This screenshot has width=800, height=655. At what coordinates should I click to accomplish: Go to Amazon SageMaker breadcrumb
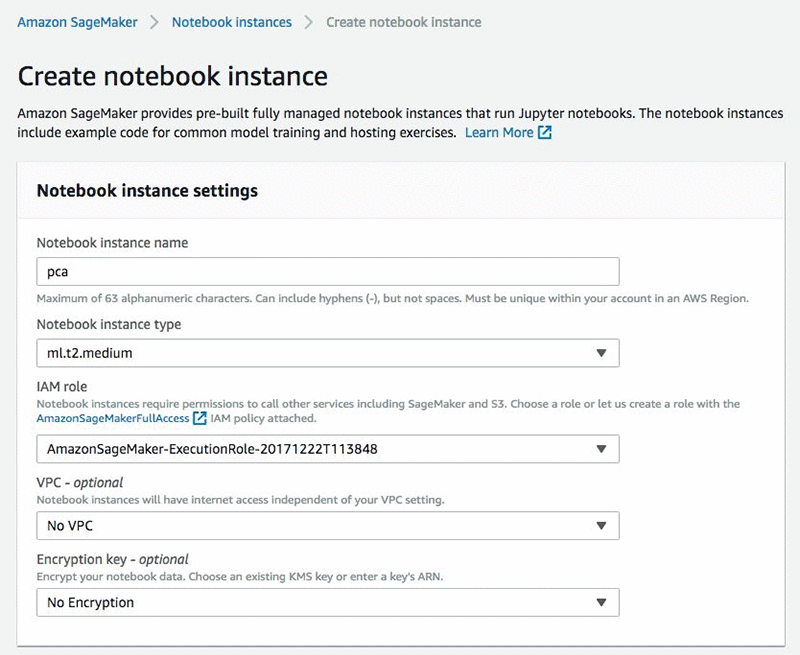coord(77,21)
